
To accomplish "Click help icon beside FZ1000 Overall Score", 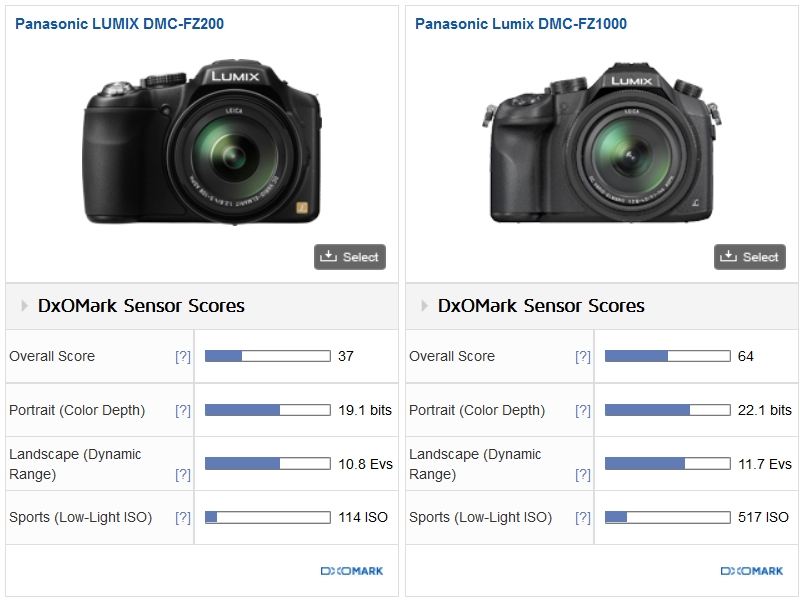I will pyautogui.click(x=583, y=356).
